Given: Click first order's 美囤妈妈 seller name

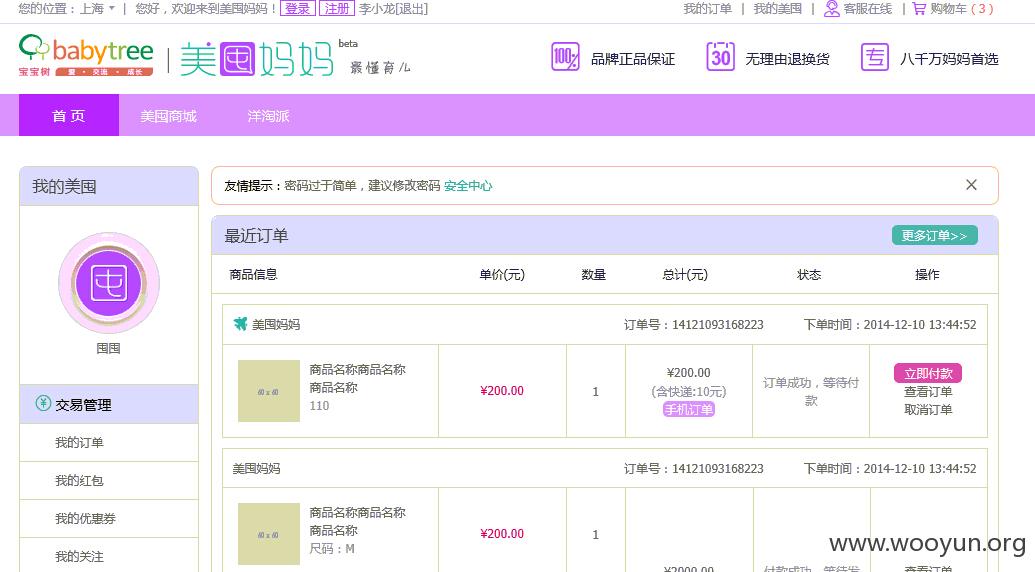Looking at the screenshot, I should [x=276, y=325].
